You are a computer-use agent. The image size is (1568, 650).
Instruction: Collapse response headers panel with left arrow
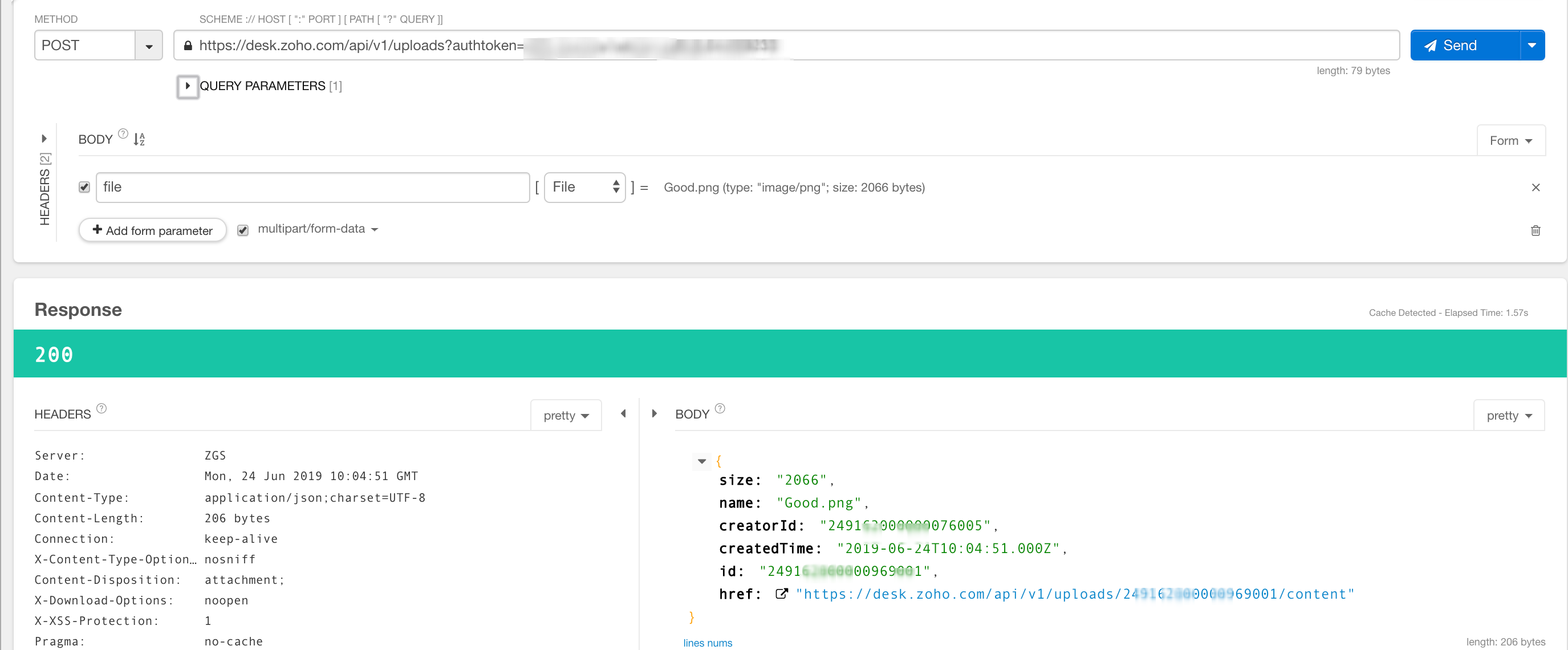click(623, 414)
